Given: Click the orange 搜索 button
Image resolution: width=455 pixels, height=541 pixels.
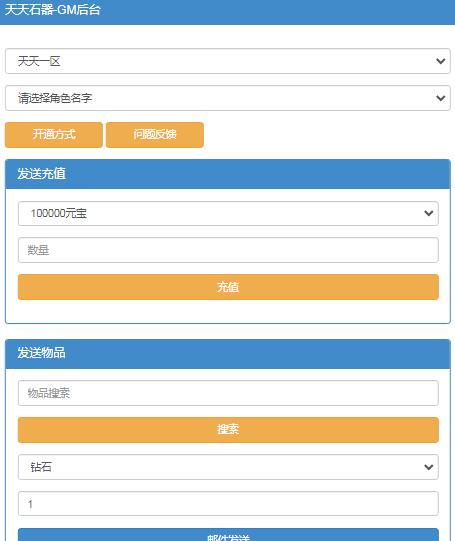Looking at the screenshot, I should (x=228, y=430).
